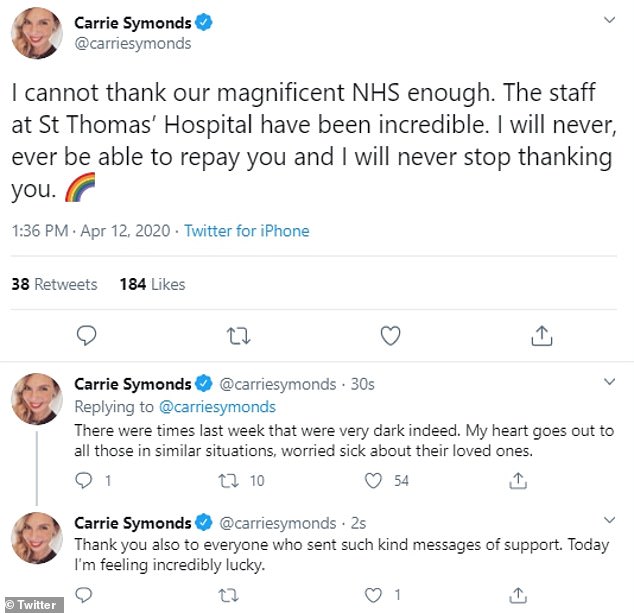Retweet the "kind messages of support" tweet
Viewport: 634px width, 613px height.
pos(231,596)
